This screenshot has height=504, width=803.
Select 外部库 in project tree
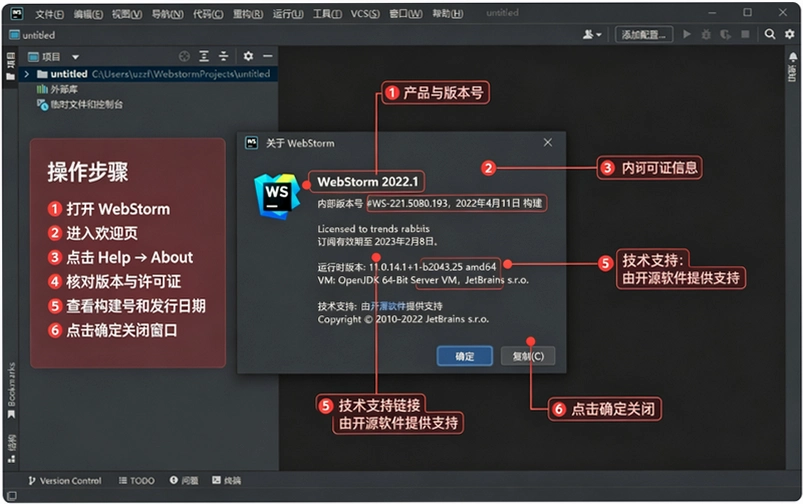tap(57, 90)
